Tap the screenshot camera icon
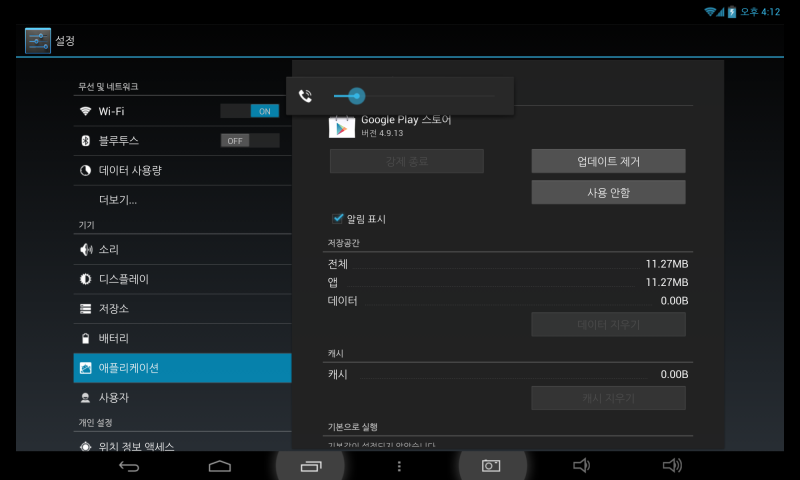This screenshot has height=480, width=800. click(x=490, y=466)
